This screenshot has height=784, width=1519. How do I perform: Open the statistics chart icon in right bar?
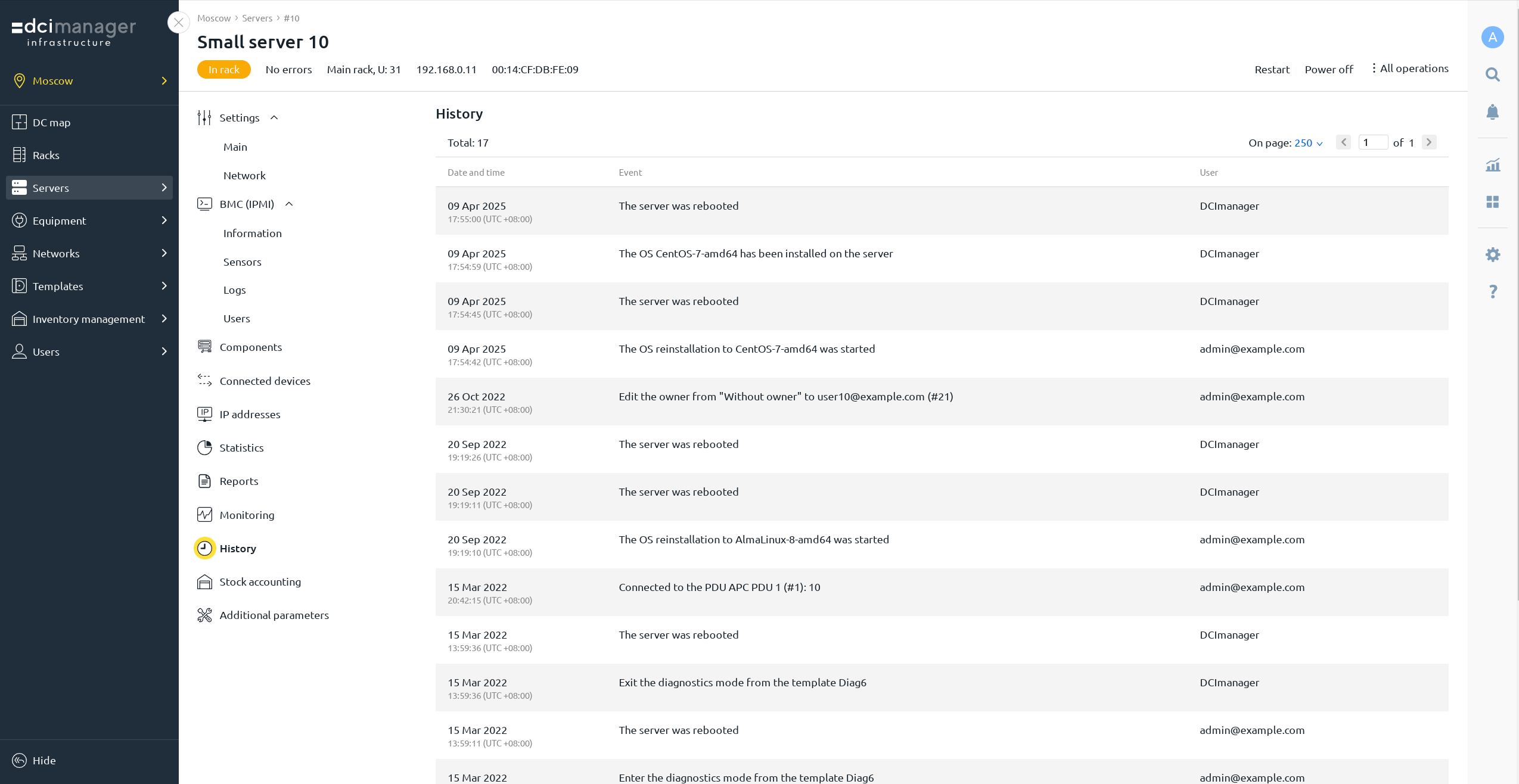(x=1492, y=165)
